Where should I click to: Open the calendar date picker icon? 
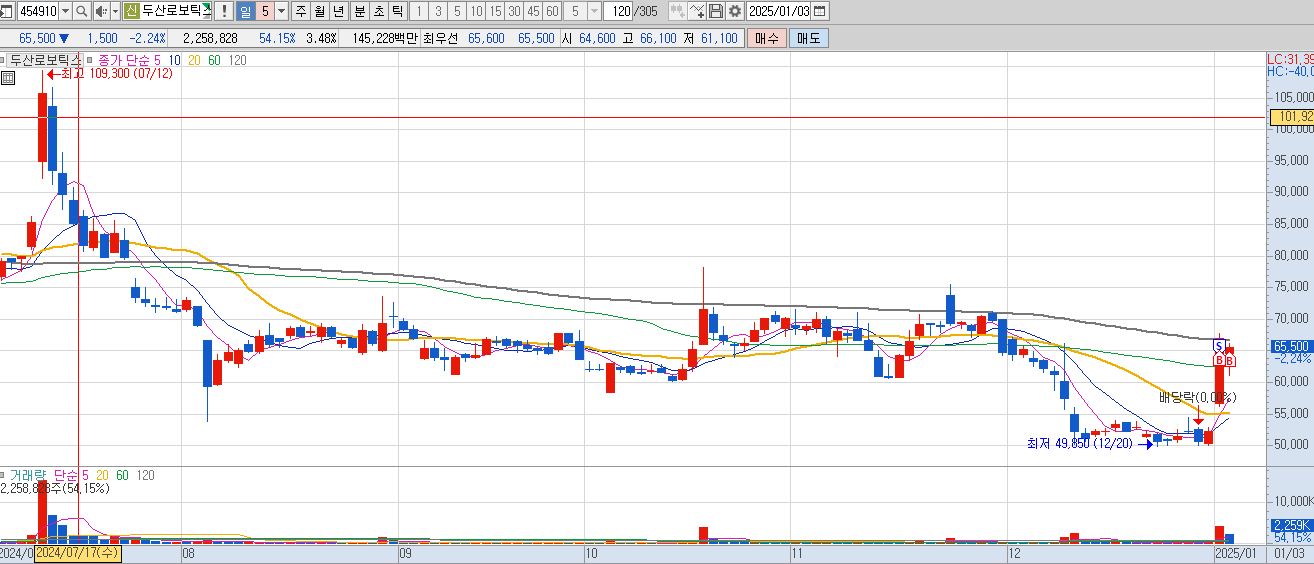coord(820,12)
